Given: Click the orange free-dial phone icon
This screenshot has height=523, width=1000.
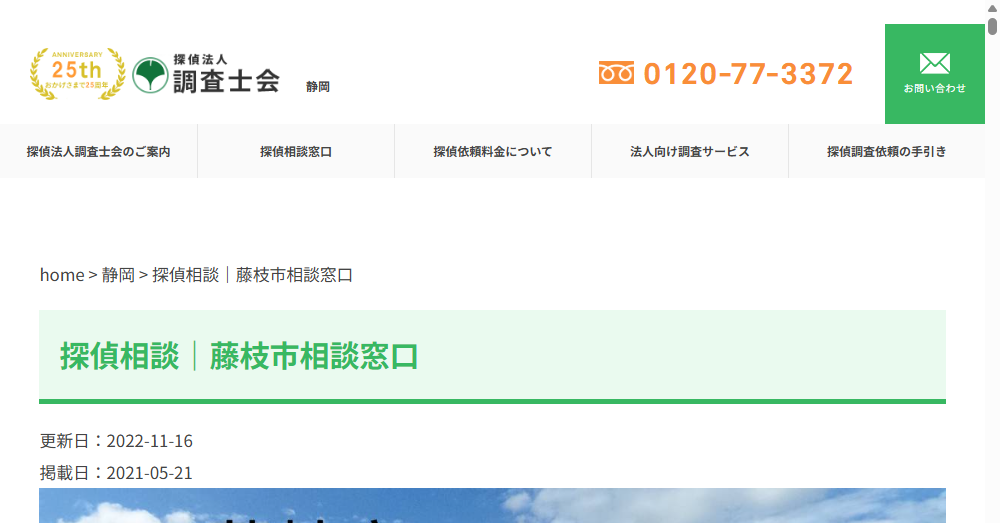Looking at the screenshot, I should [x=616, y=73].
